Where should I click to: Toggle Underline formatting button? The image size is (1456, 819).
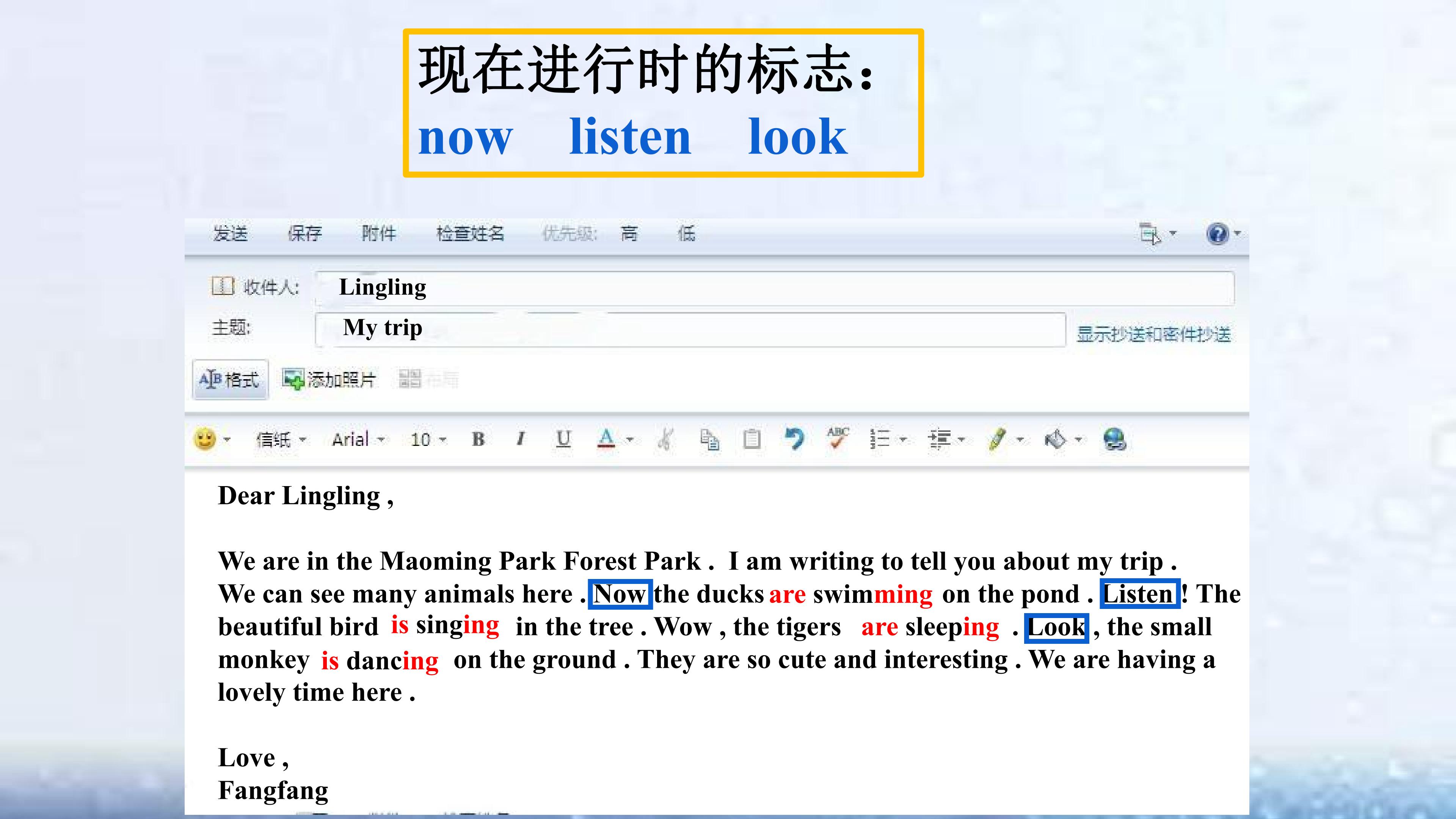click(x=563, y=439)
